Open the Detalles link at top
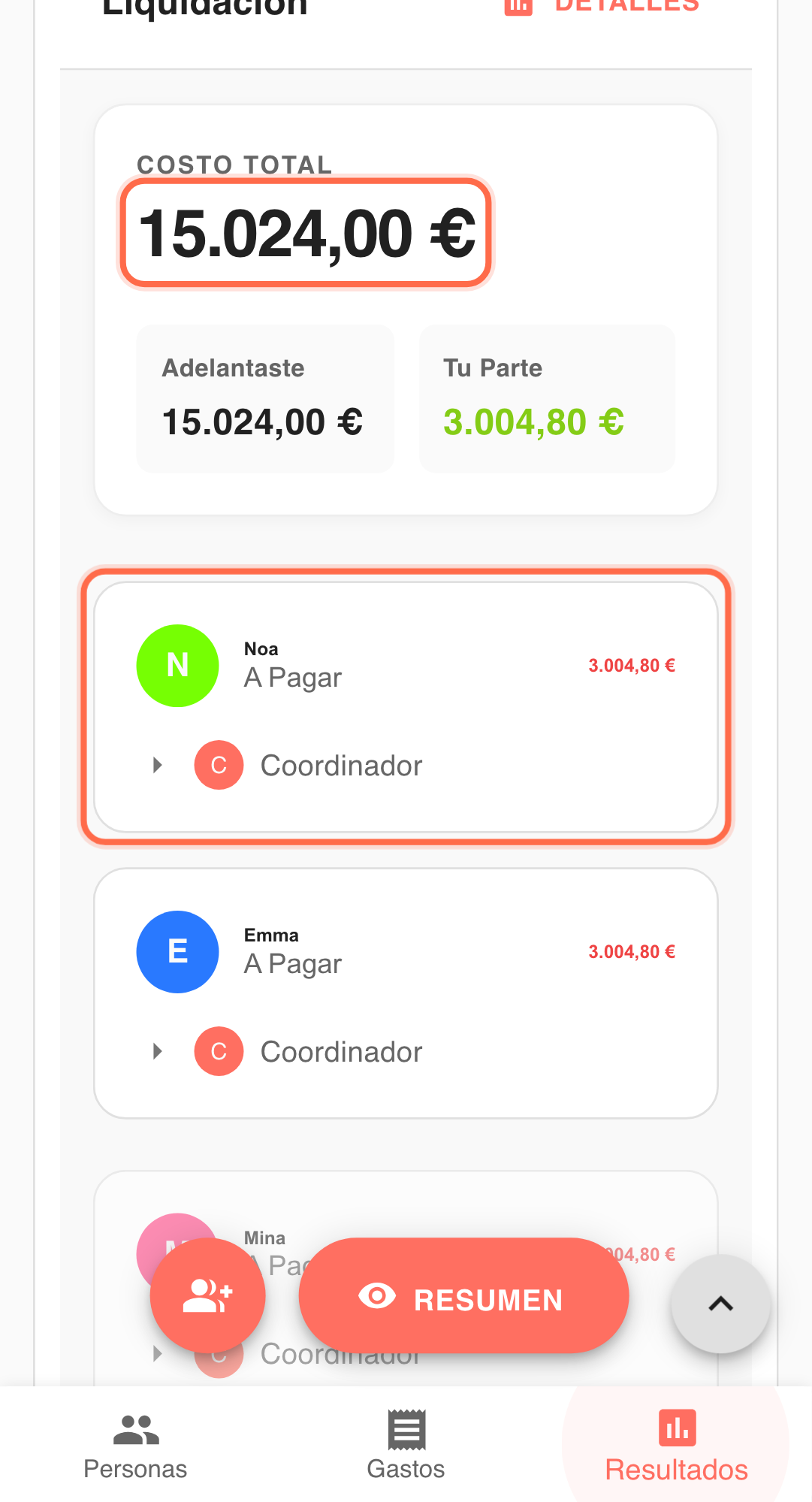The image size is (812, 1502). pyautogui.click(x=626, y=6)
